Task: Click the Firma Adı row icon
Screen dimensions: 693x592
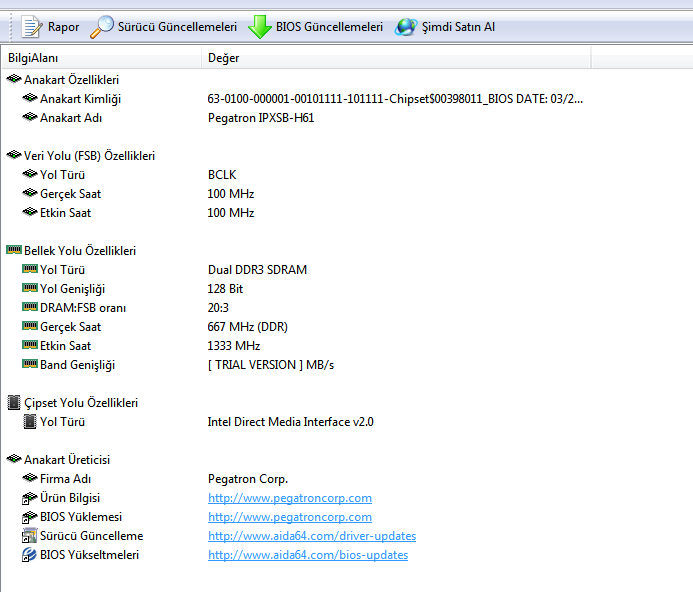Action: [x=30, y=478]
